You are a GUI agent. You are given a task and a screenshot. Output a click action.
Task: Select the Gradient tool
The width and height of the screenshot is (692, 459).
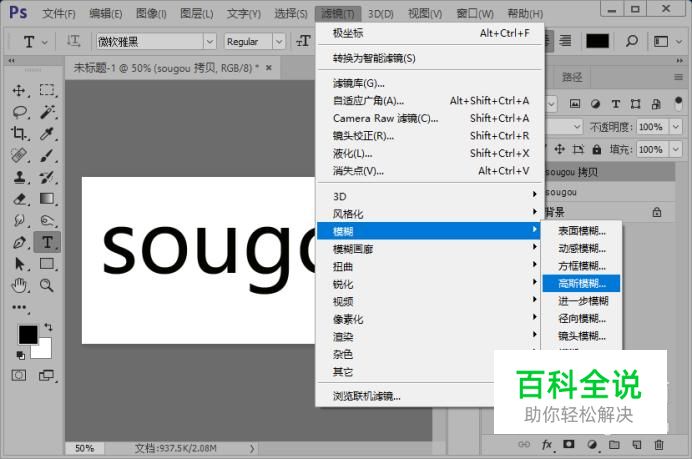tap(47, 199)
